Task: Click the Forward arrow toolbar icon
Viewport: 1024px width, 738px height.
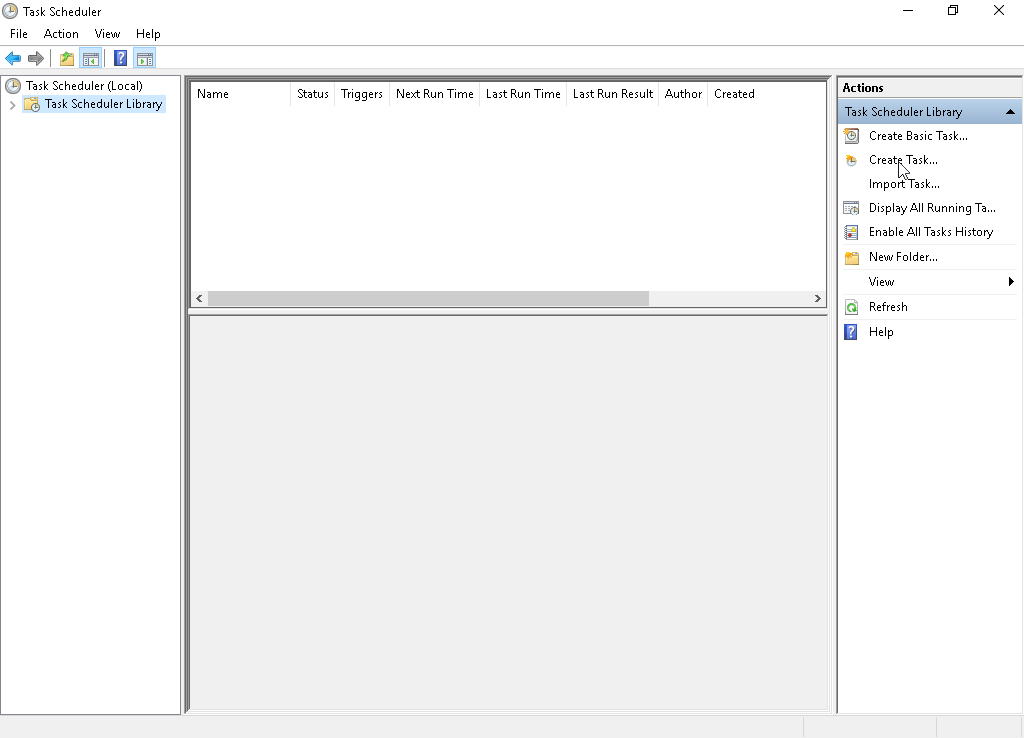Action: click(36, 59)
